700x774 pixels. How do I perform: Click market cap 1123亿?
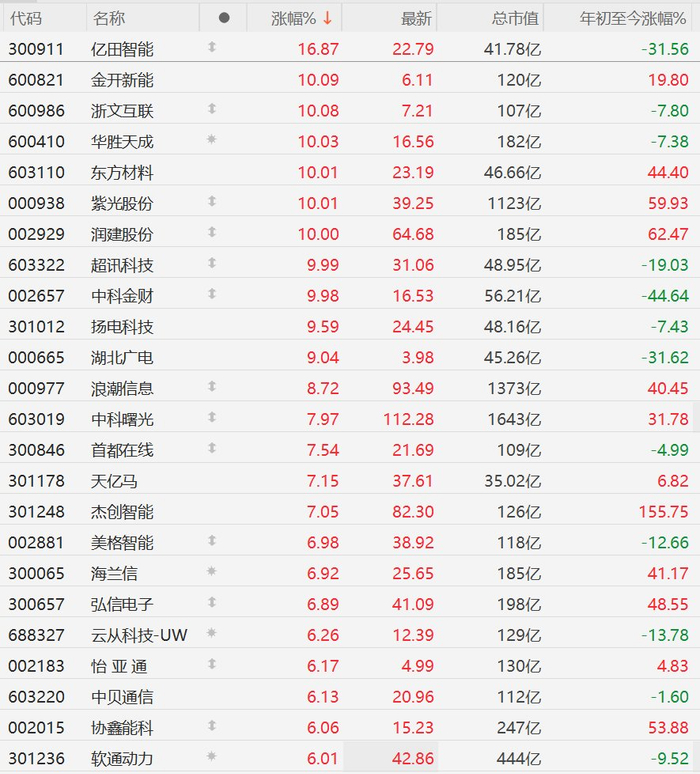pos(514,203)
